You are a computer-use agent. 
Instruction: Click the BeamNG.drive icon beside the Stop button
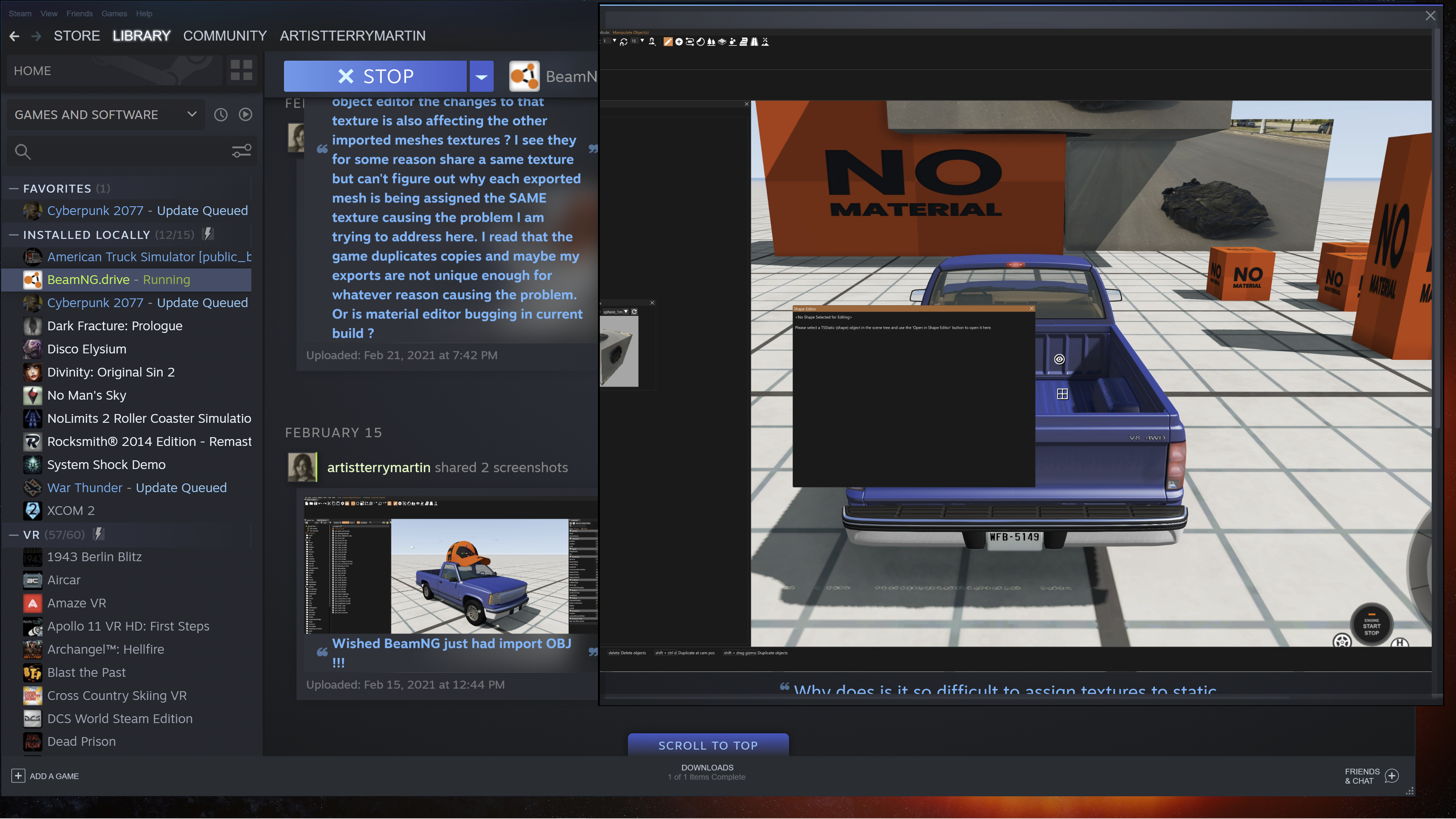pyautogui.click(x=524, y=76)
